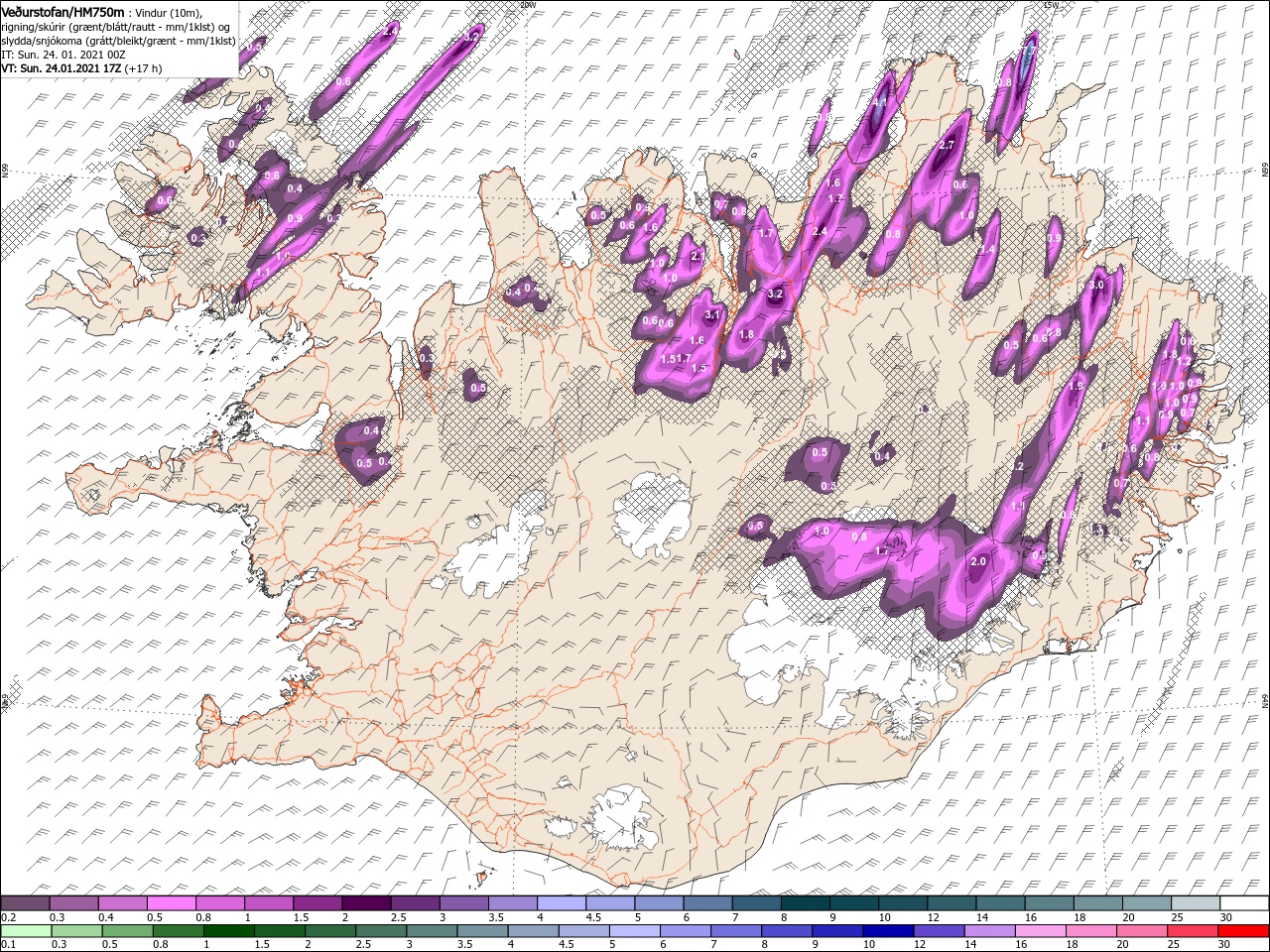Screen dimensions: 1270x952
Task: Pick the bottom-row violet swatch between 14 and 16
Action: (x=989, y=931)
